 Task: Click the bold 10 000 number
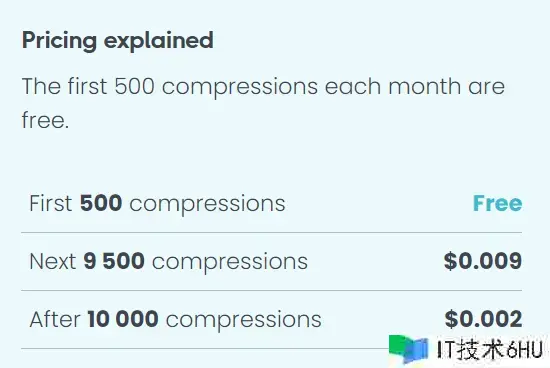coord(123,319)
